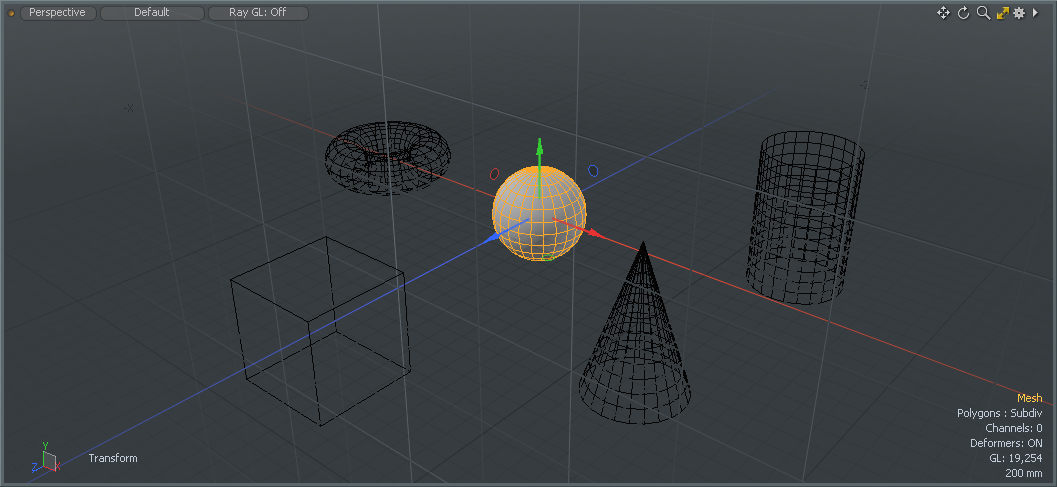1057x487 pixels.
Task: Expand the arrow menu next to gear
Action: (x=1035, y=13)
